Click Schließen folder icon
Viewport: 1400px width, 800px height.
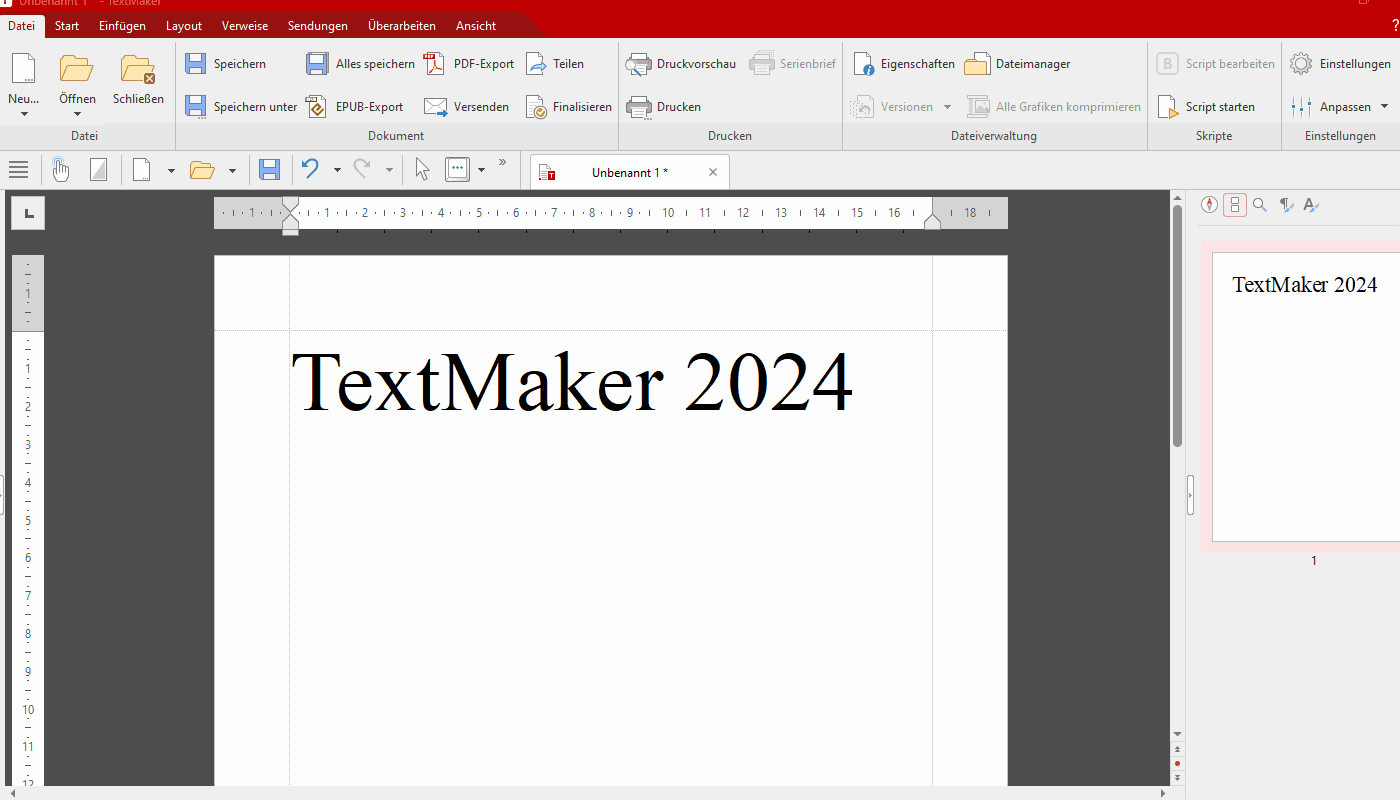tap(138, 69)
